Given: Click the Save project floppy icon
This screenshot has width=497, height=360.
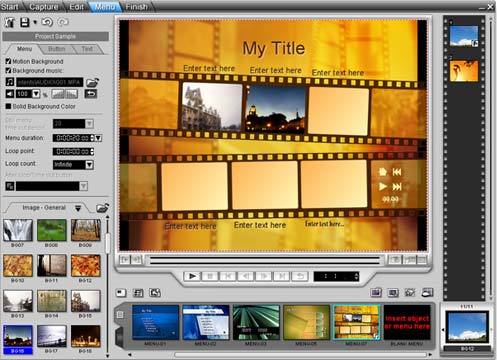Looking at the screenshot, I should point(24,23).
